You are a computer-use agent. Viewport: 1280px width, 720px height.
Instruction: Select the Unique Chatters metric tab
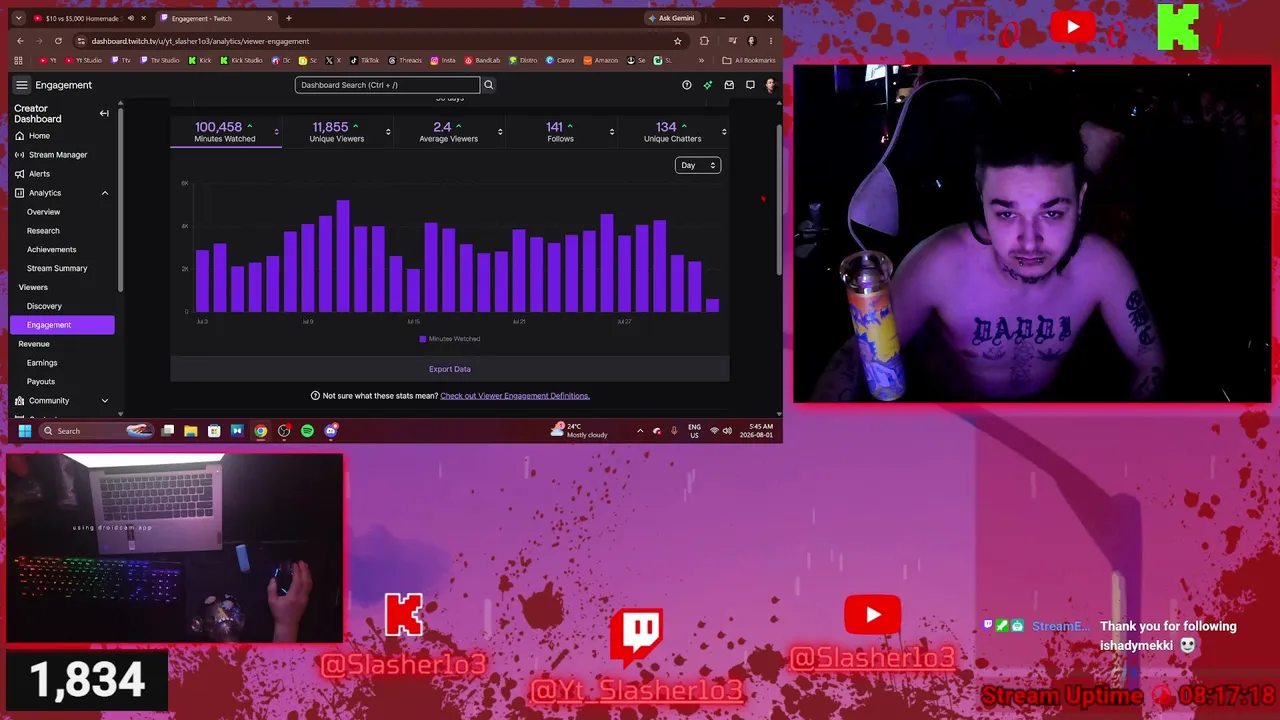[673, 132]
